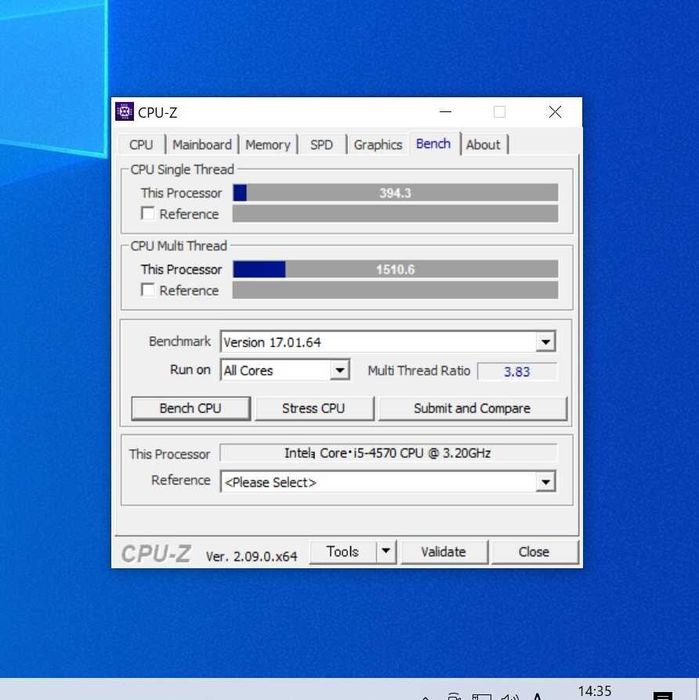Open the taskbar volume icon
This screenshot has height=700, width=699.
509,696
